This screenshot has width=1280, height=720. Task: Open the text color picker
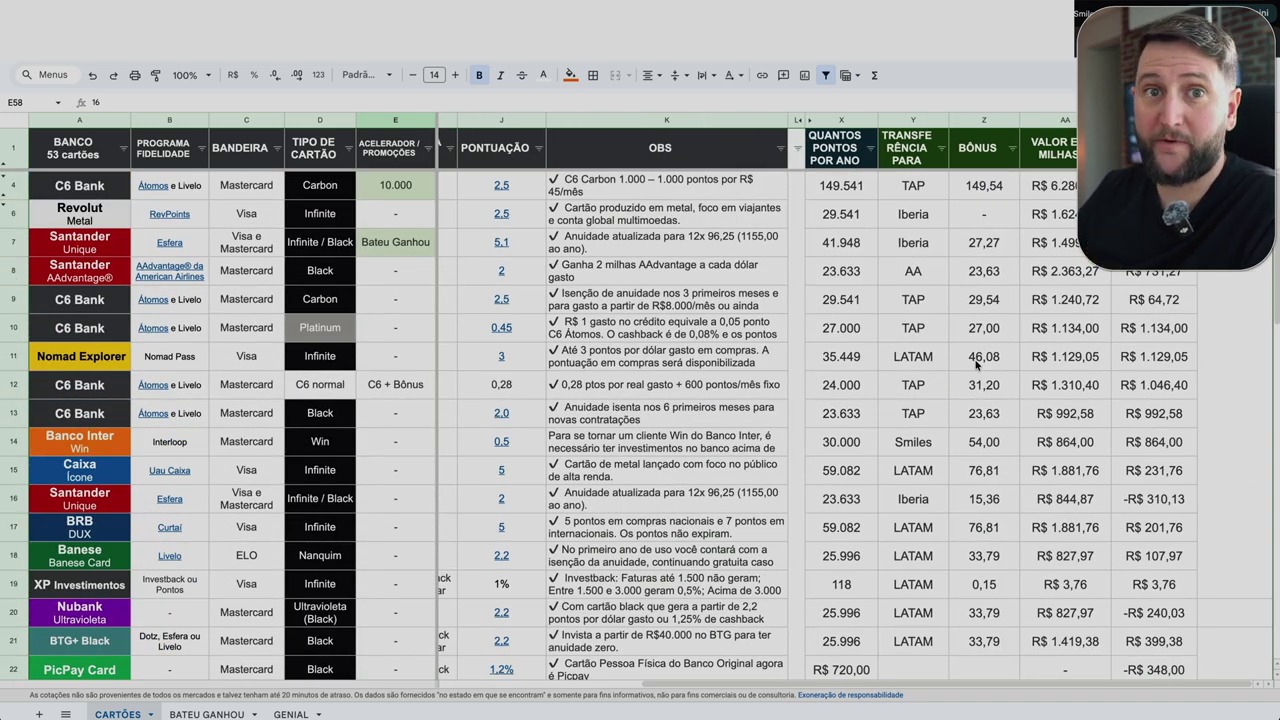coord(543,75)
